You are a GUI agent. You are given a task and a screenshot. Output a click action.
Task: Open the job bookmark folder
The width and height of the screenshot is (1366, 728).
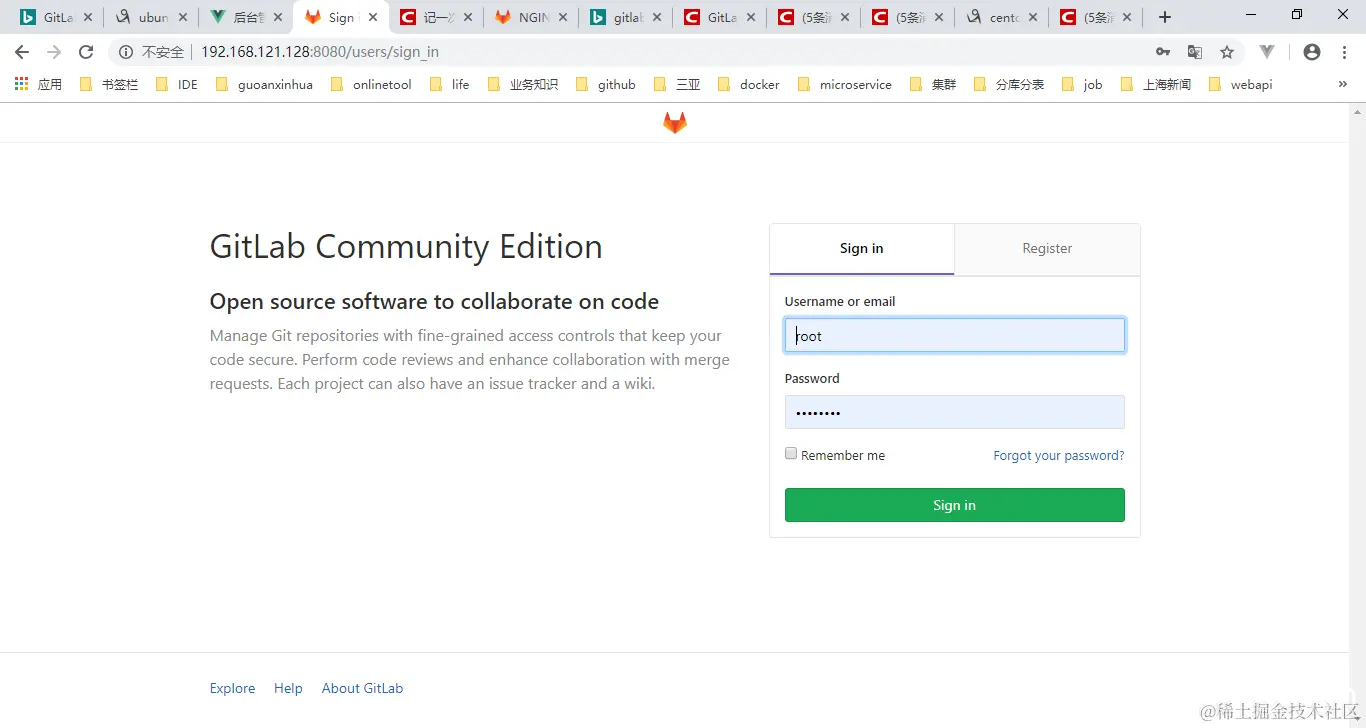tap(1082, 84)
